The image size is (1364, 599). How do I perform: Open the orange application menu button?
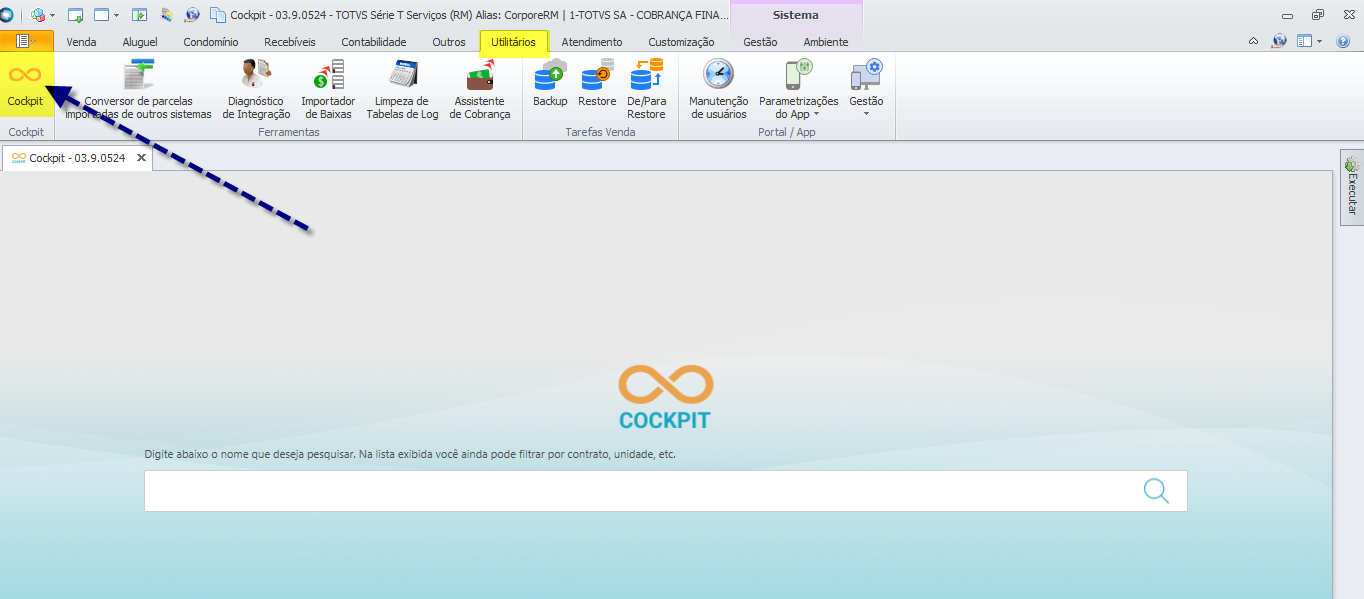coord(27,41)
